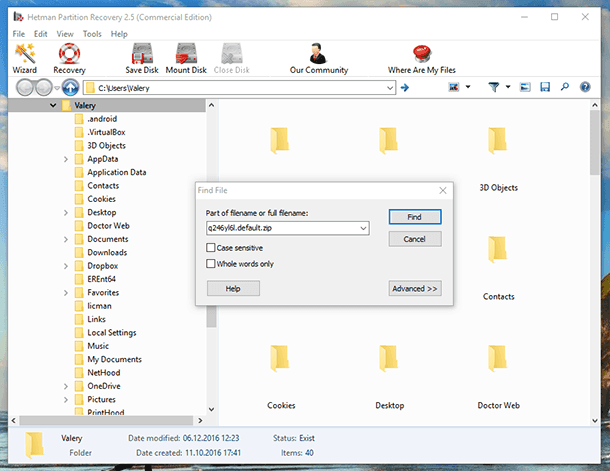Click the tree horizontal scrollbar thumb
The image size is (610, 471).
[x=106, y=420]
